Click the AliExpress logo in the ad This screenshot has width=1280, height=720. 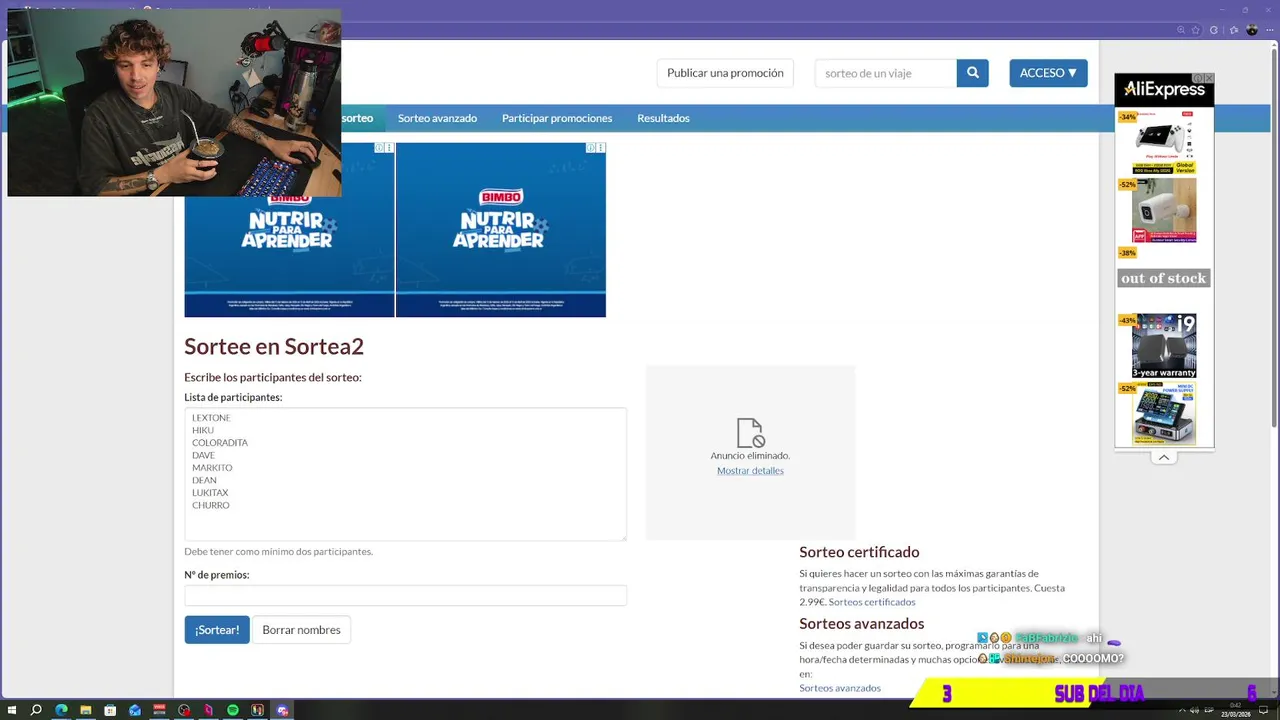click(x=1164, y=90)
